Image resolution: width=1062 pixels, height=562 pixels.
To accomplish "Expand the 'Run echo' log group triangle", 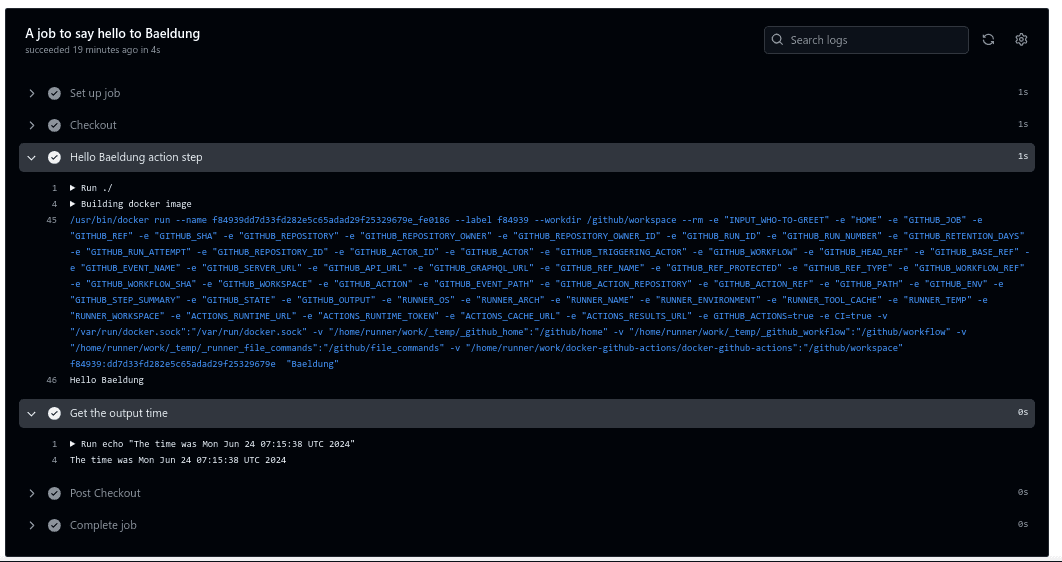I will pos(73,444).
